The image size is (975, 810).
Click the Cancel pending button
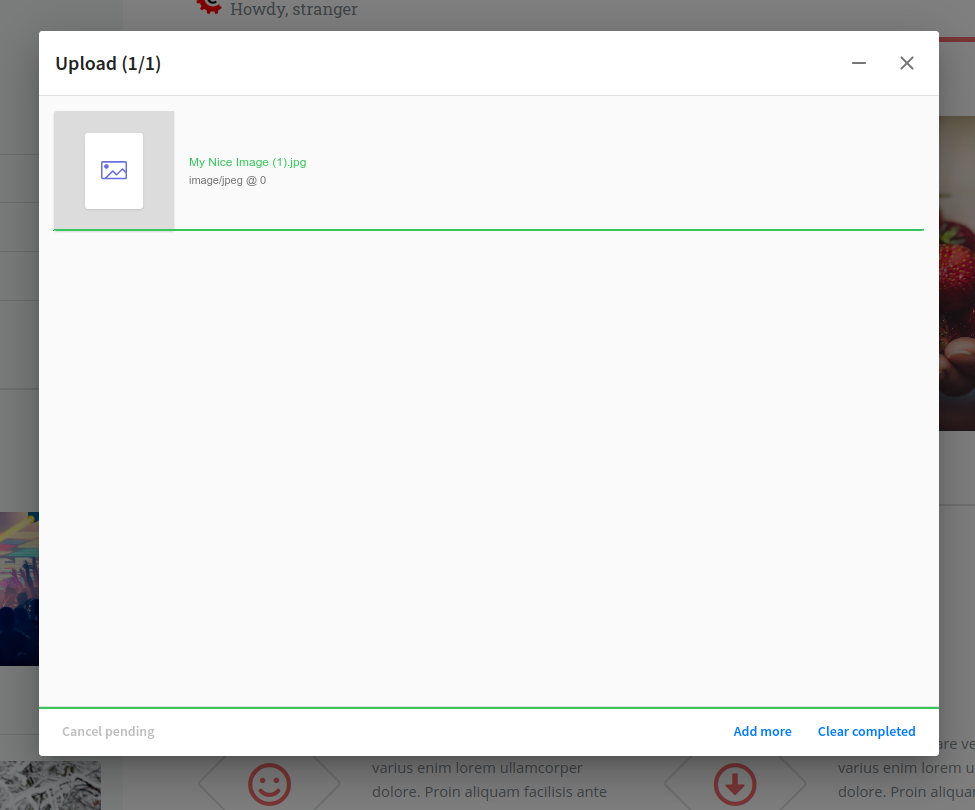(108, 732)
